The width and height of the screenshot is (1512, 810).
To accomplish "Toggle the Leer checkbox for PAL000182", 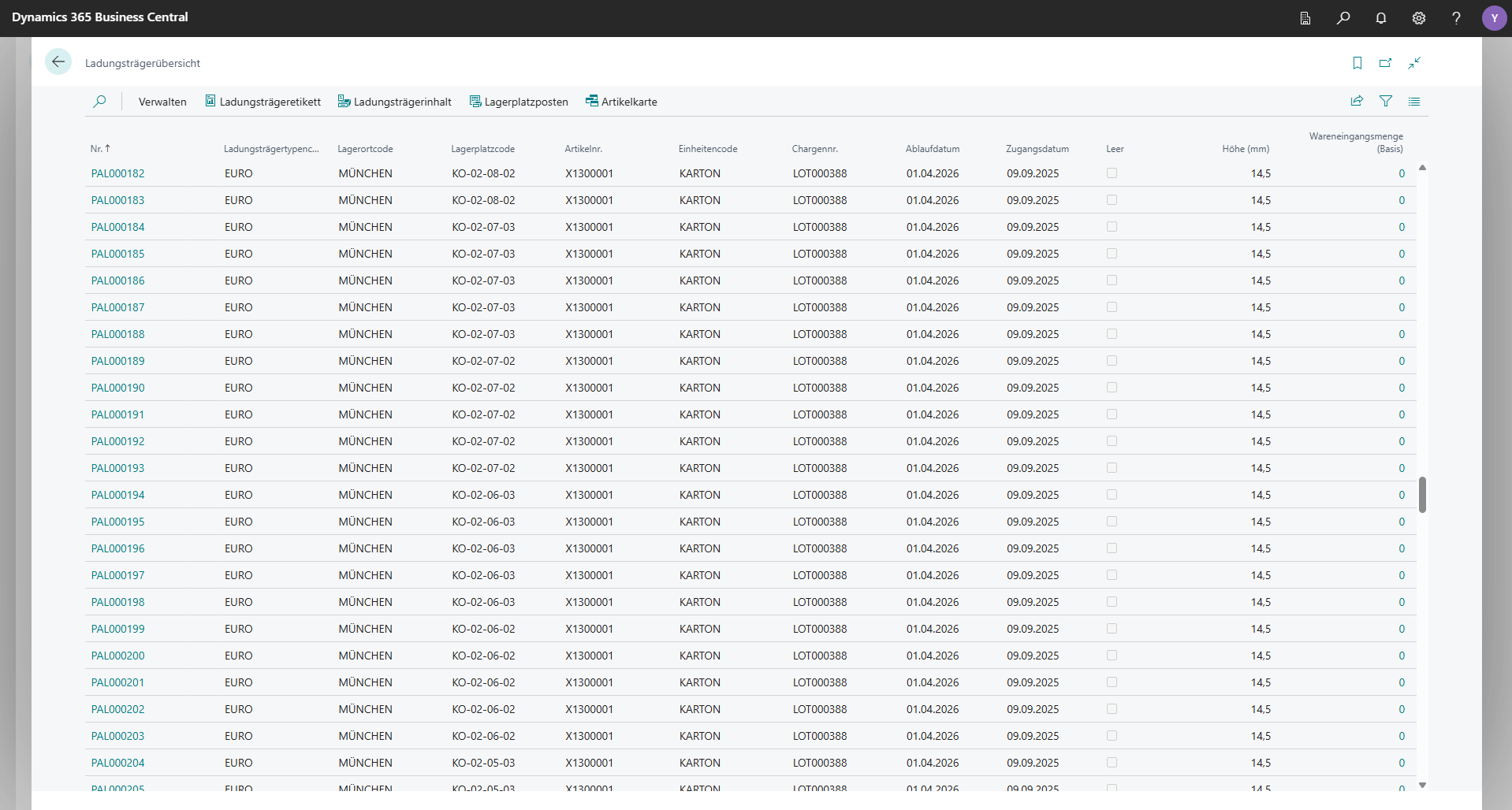I will point(1112,173).
